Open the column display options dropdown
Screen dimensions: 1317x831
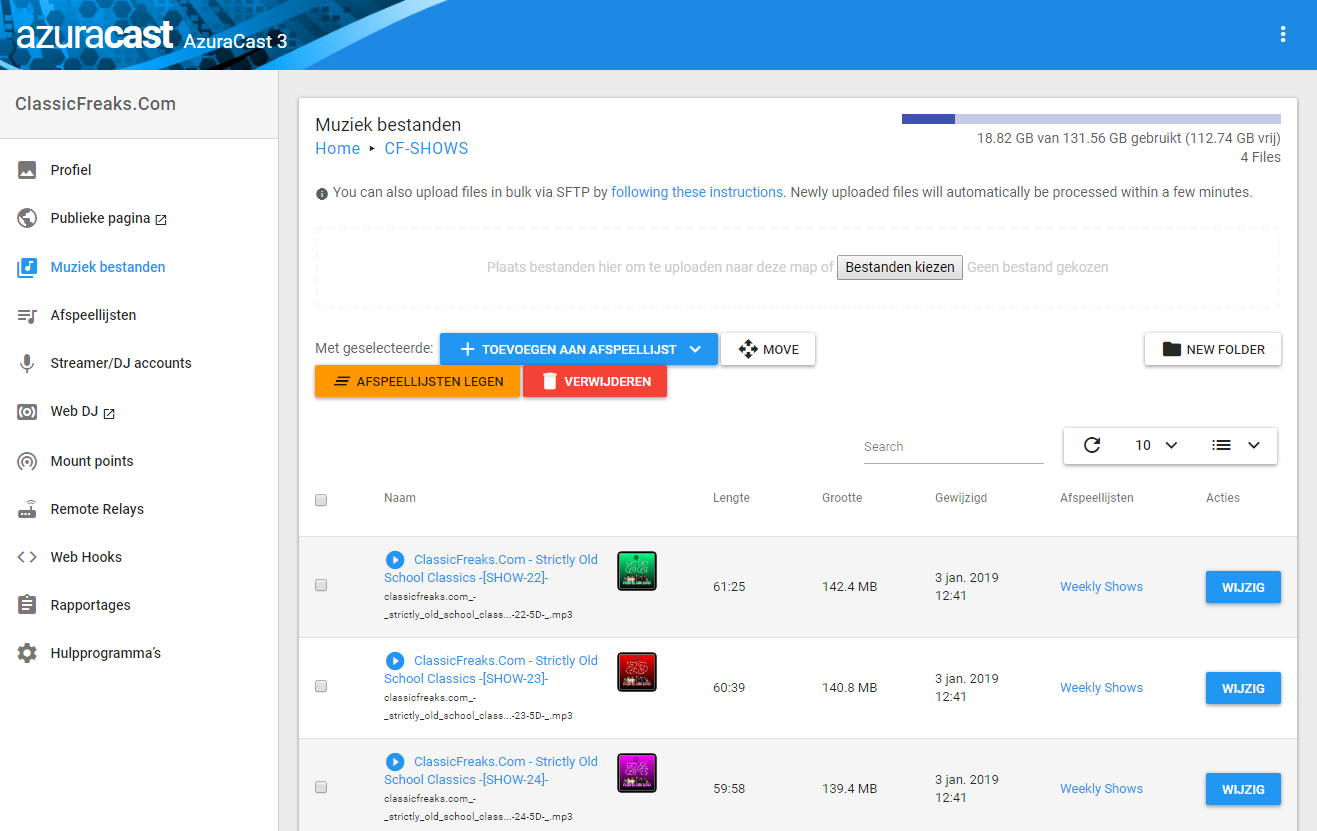1236,445
